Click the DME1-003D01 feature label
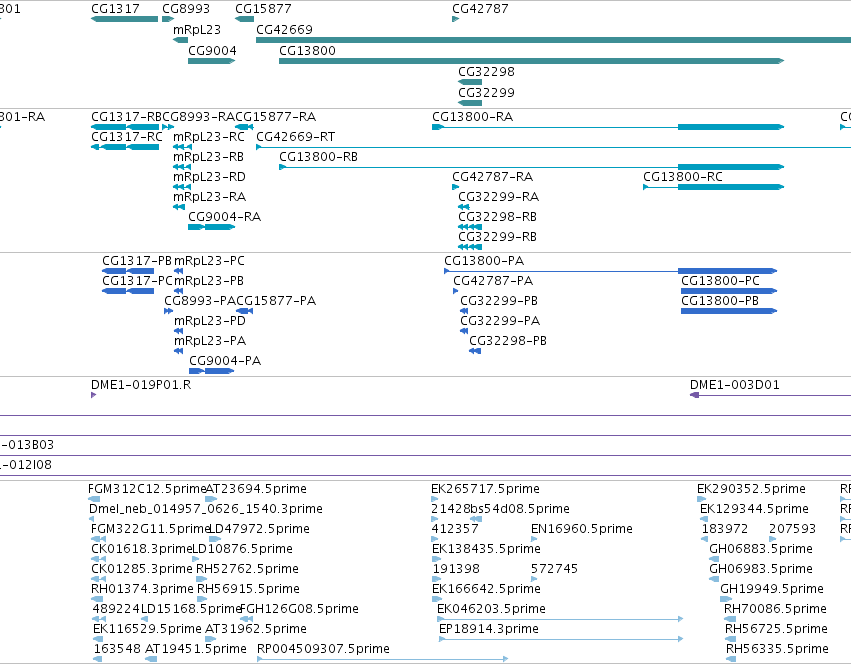 (734, 385)
